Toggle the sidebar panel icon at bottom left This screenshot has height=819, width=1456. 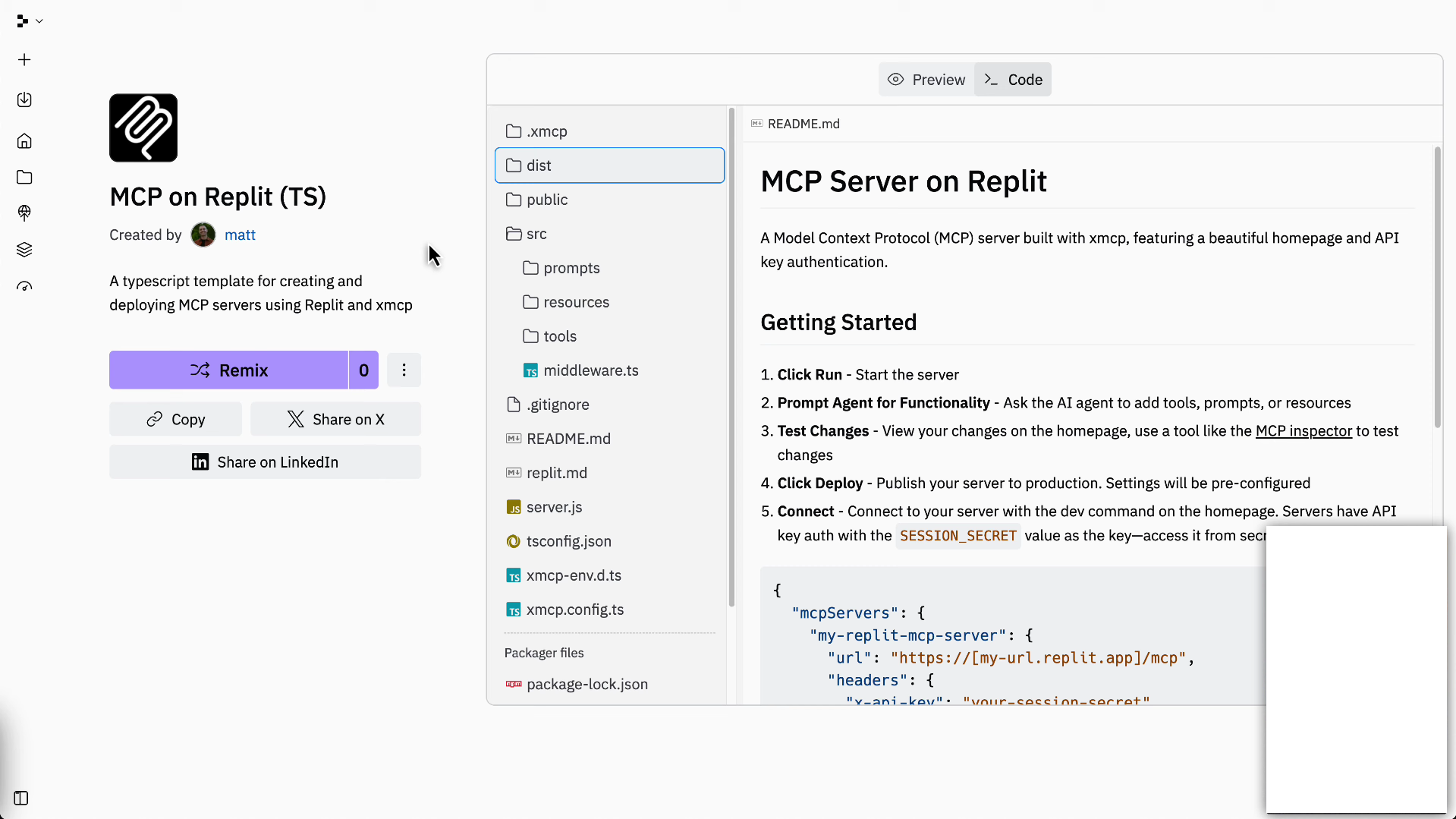[21, 798]
